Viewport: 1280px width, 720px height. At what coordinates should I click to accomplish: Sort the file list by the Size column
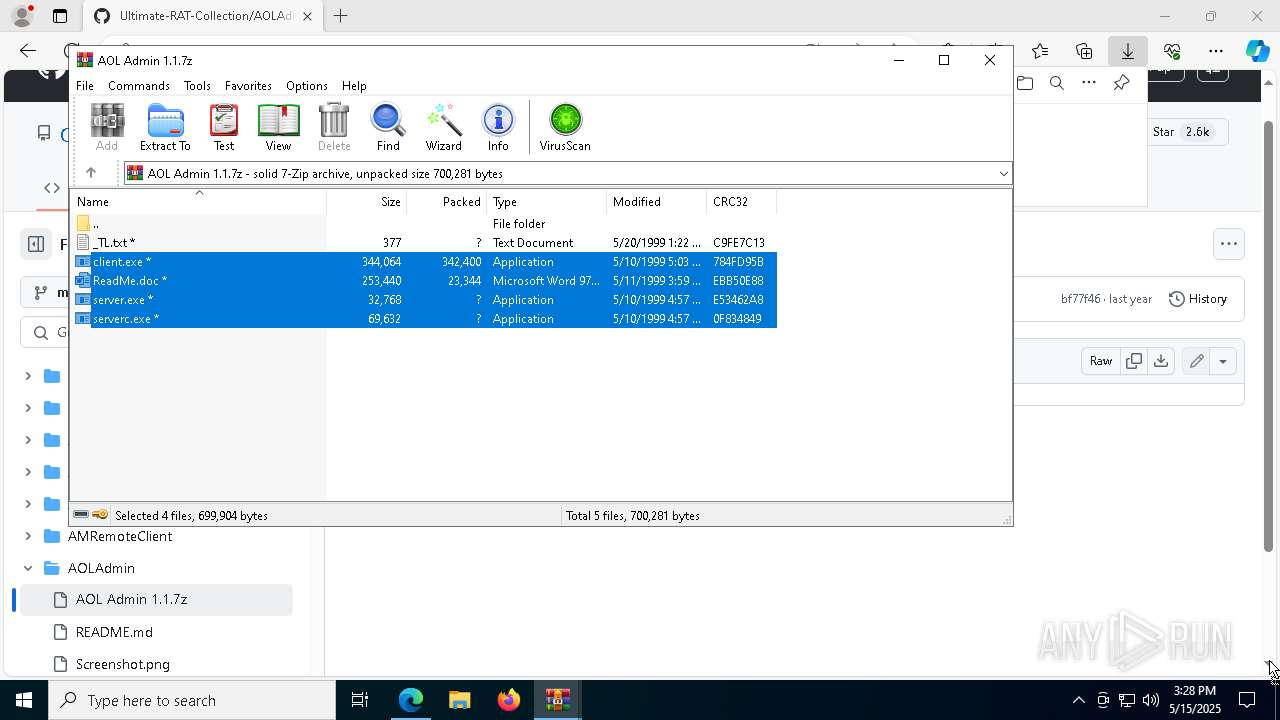pyautogui.click(x=366, y=201)
